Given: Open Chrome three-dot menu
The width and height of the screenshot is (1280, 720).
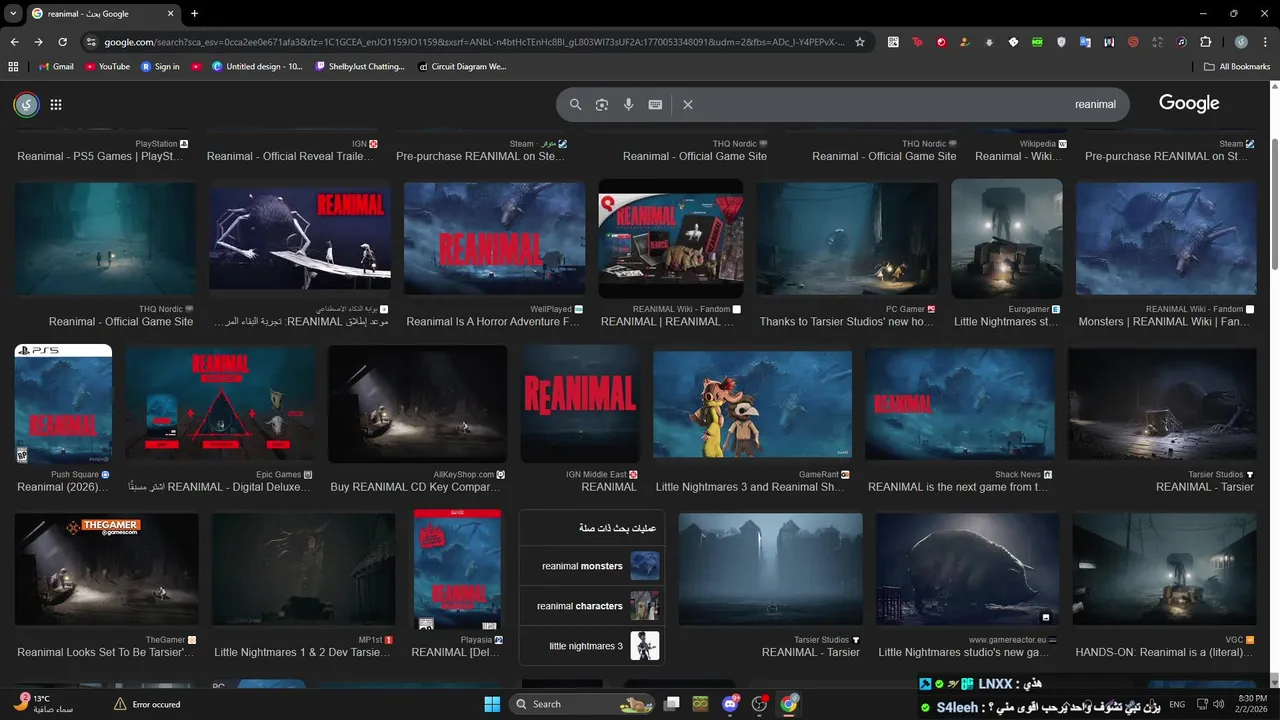Looking at the screenshot, I should click(x=1265, y=42).
